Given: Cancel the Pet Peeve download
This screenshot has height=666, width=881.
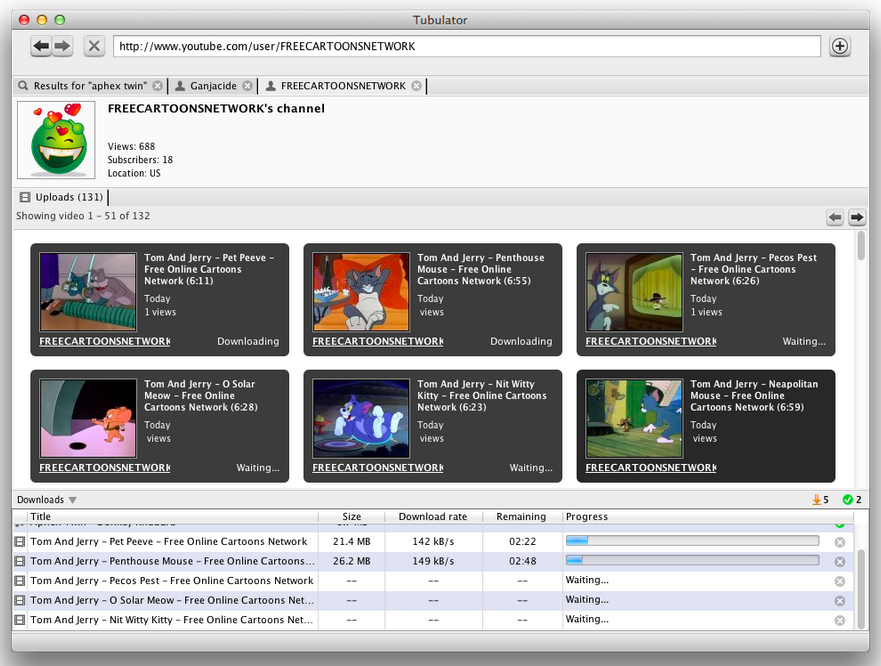Looking at the screenshot, I should (839, 542).
